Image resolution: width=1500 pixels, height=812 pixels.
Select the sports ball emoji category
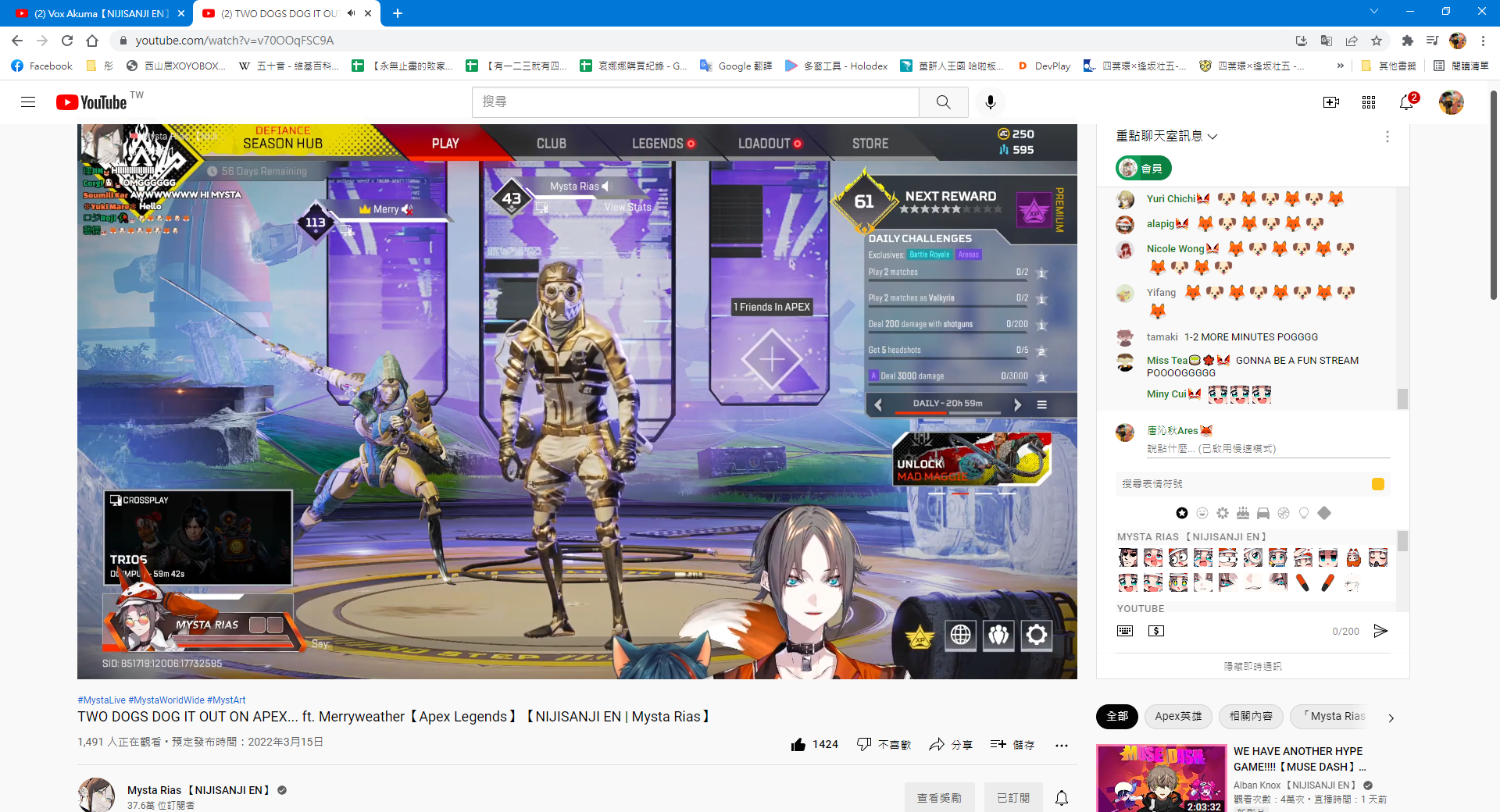[x=1284, y=513]
